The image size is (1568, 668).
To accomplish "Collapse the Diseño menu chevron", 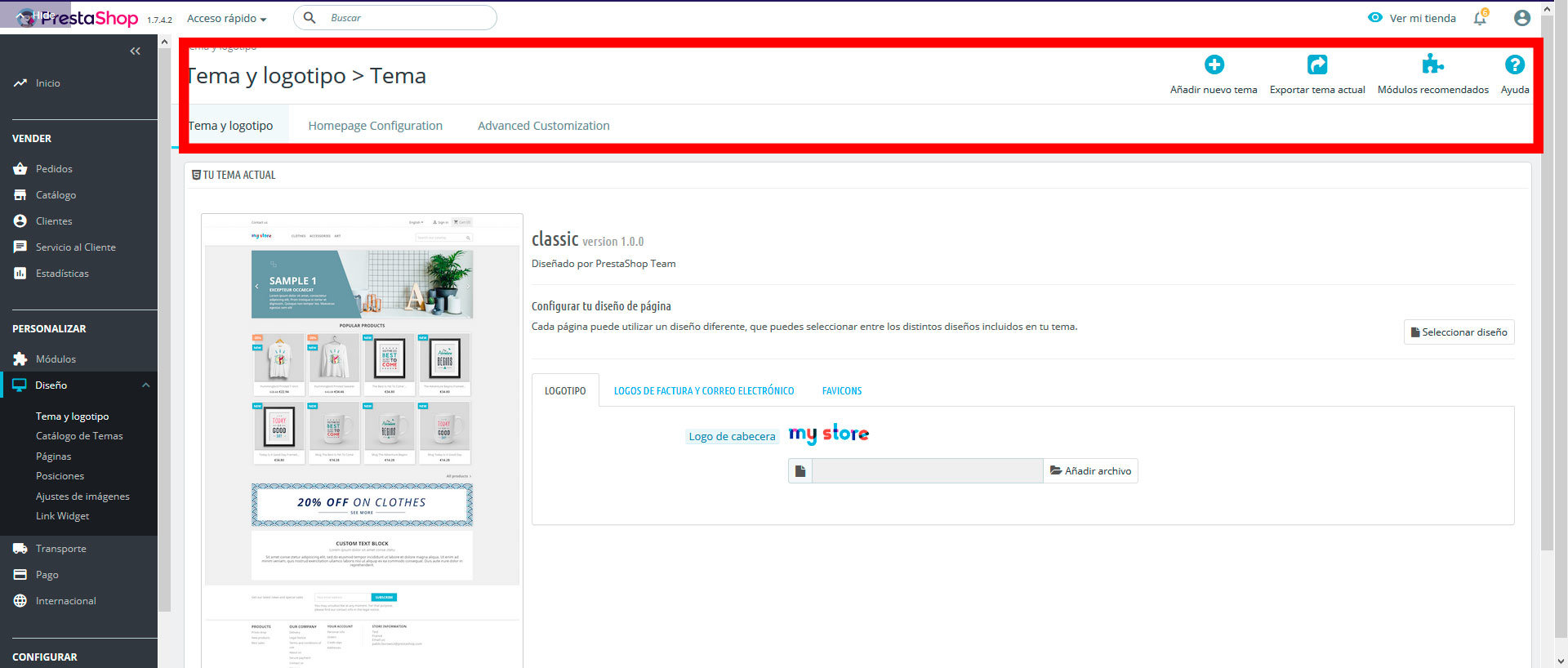I will pos(145,385).
